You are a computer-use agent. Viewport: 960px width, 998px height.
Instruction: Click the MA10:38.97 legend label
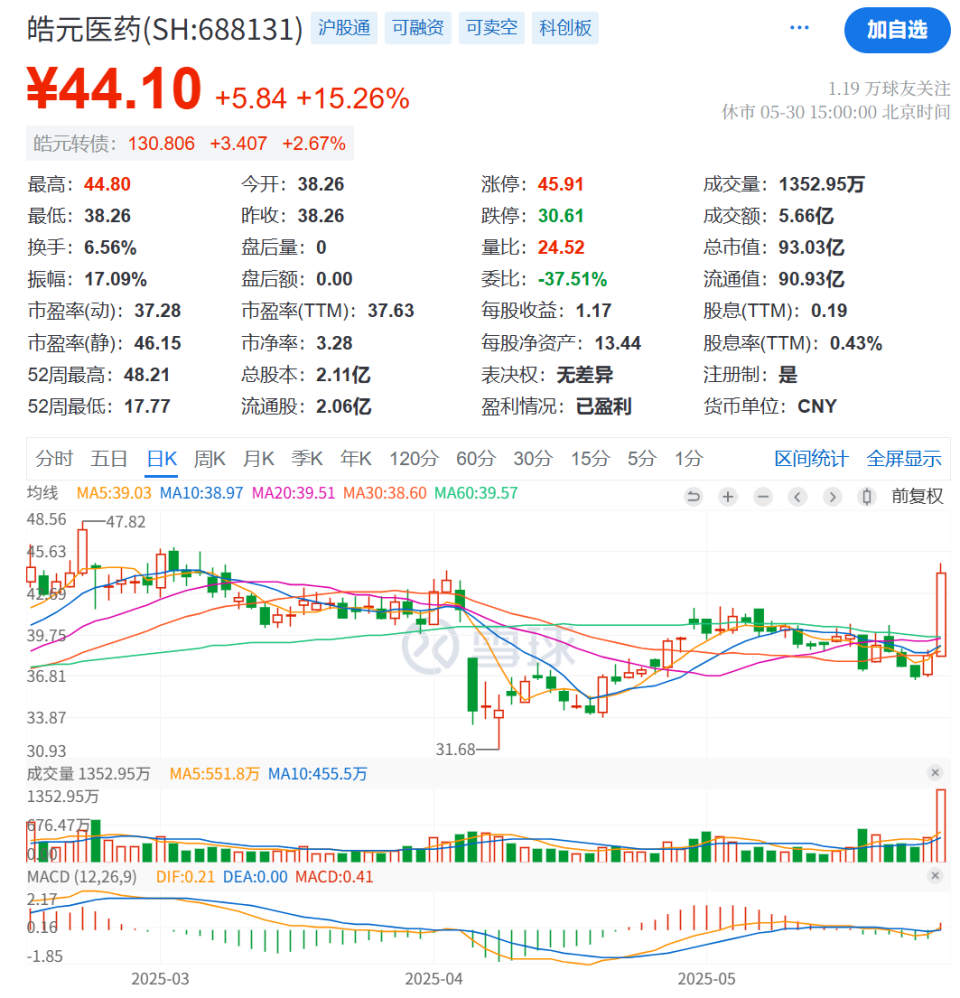pyautogui.click(x=201, y=493)
